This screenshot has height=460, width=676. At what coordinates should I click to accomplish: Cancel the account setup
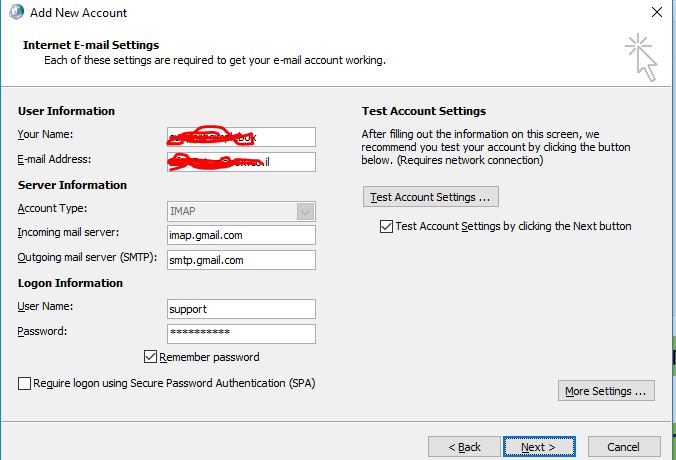coord(624,447)
